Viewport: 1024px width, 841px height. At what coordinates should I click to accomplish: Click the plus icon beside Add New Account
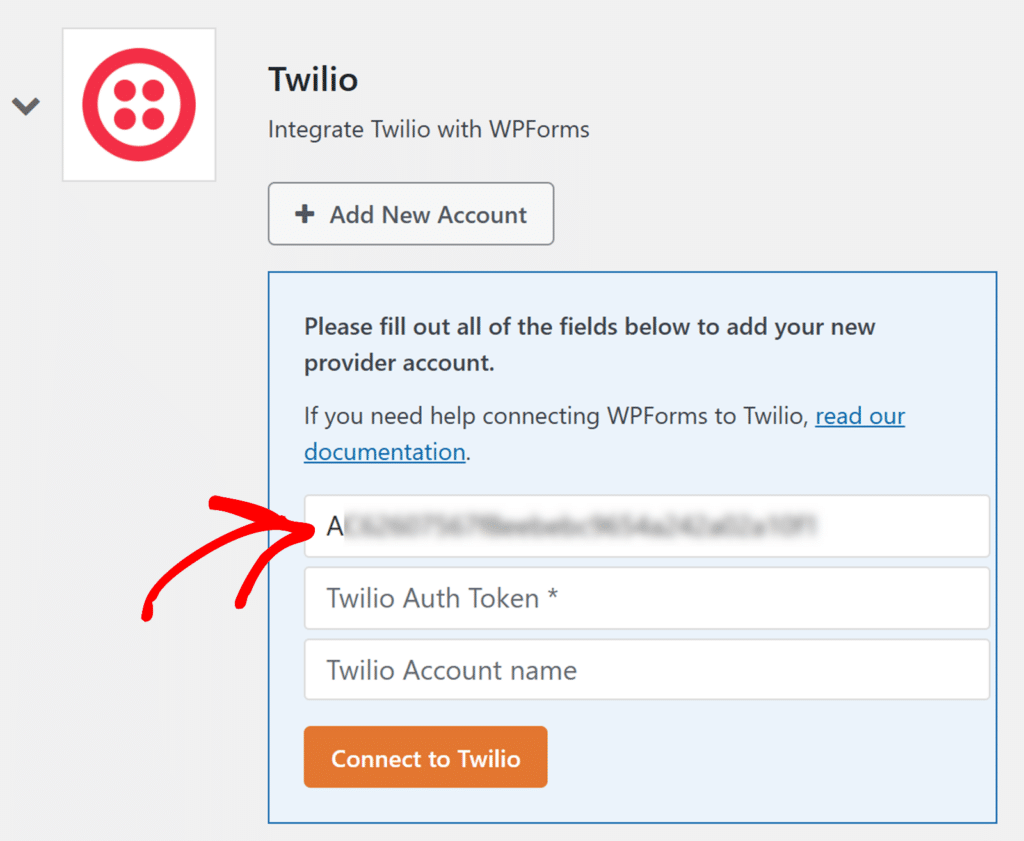[x=304, y=214]
